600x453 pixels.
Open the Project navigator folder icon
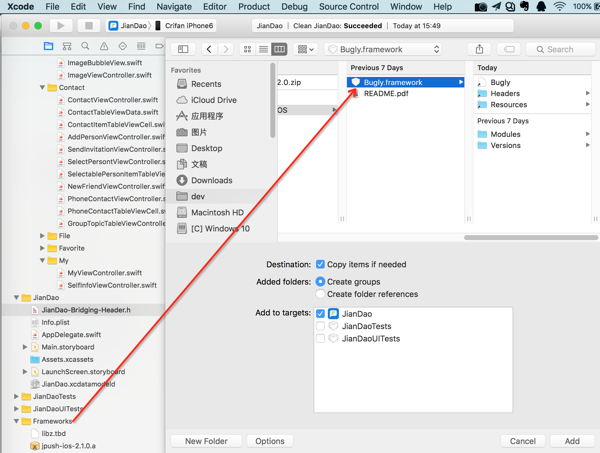[49, 46]
